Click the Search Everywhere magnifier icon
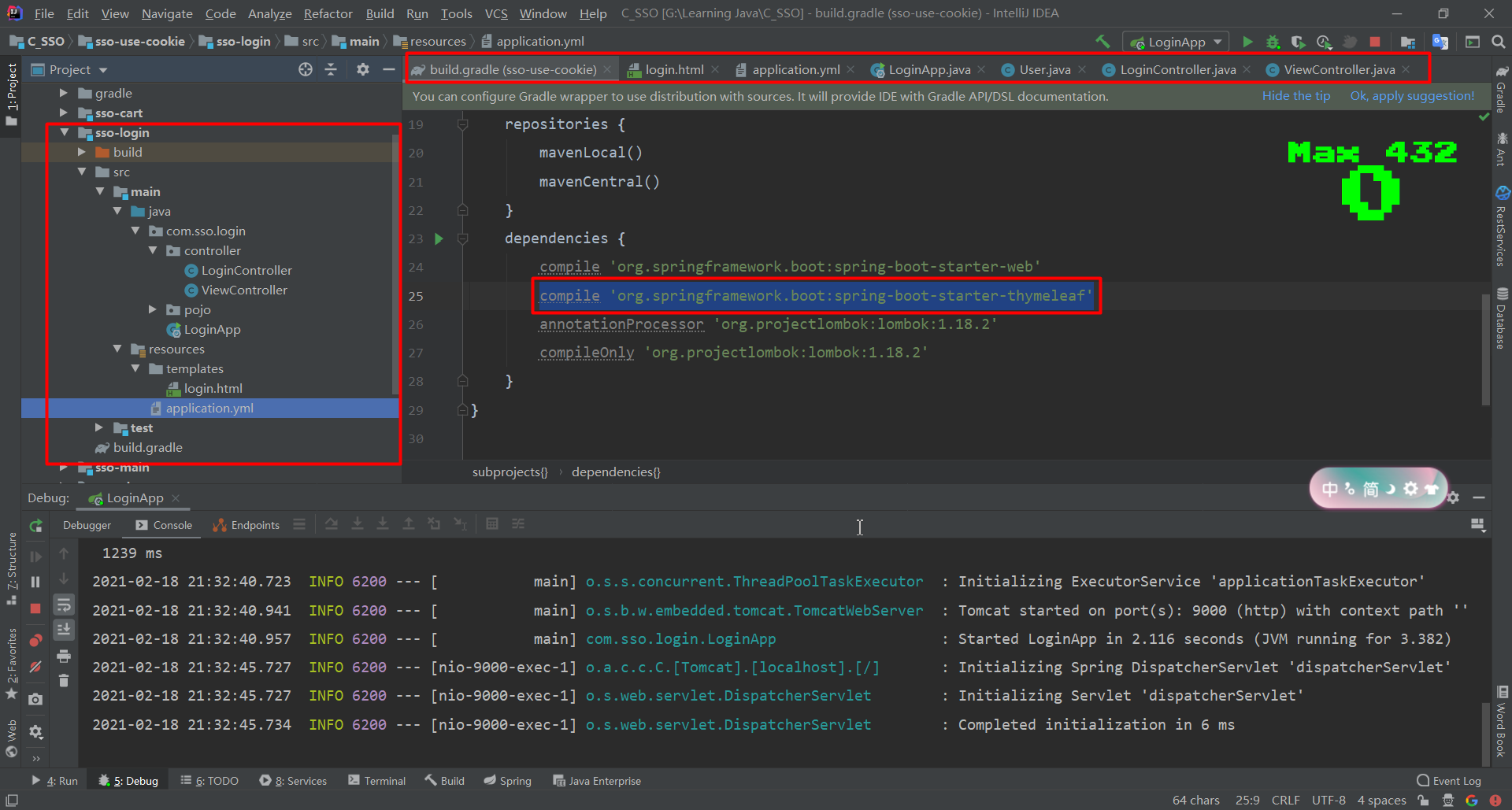This screenshot has height=810, width=1512. (1498, 42)
